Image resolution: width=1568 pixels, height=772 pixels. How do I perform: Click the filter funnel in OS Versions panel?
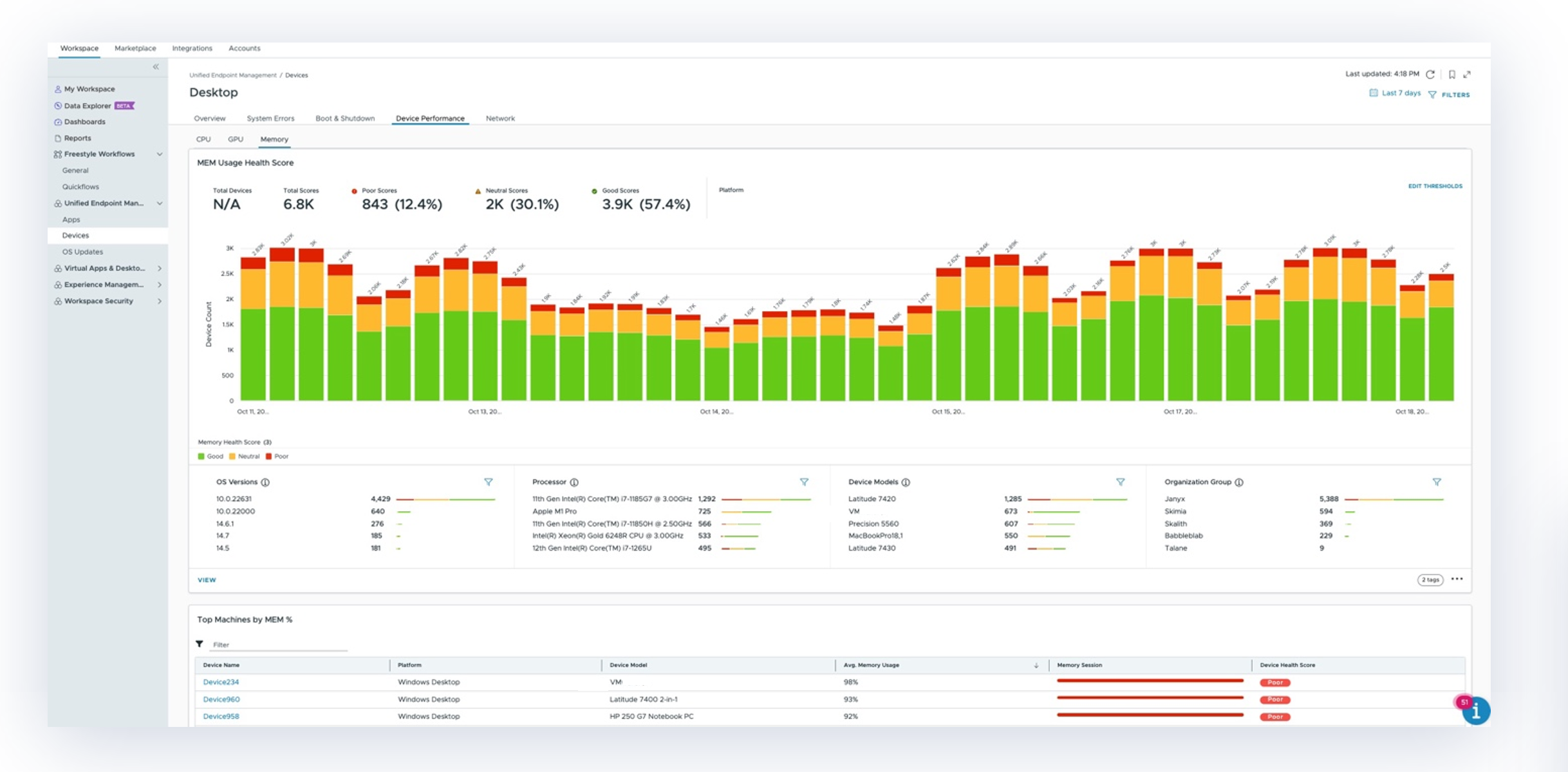[x=490, y=482]
